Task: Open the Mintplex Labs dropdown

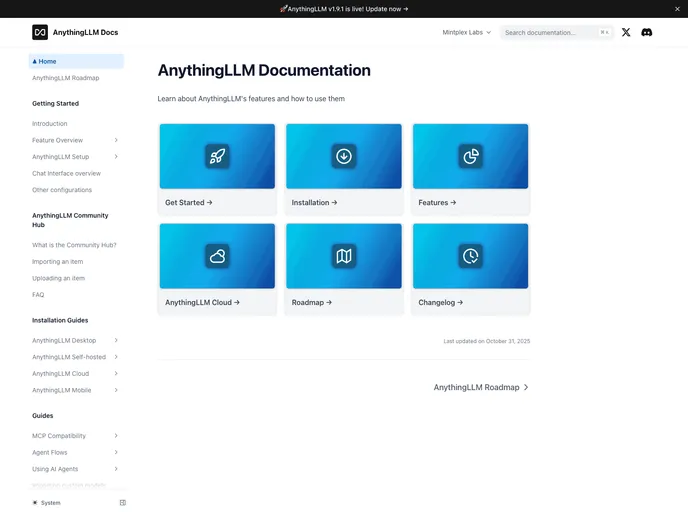Action: [x=466, y=32]
